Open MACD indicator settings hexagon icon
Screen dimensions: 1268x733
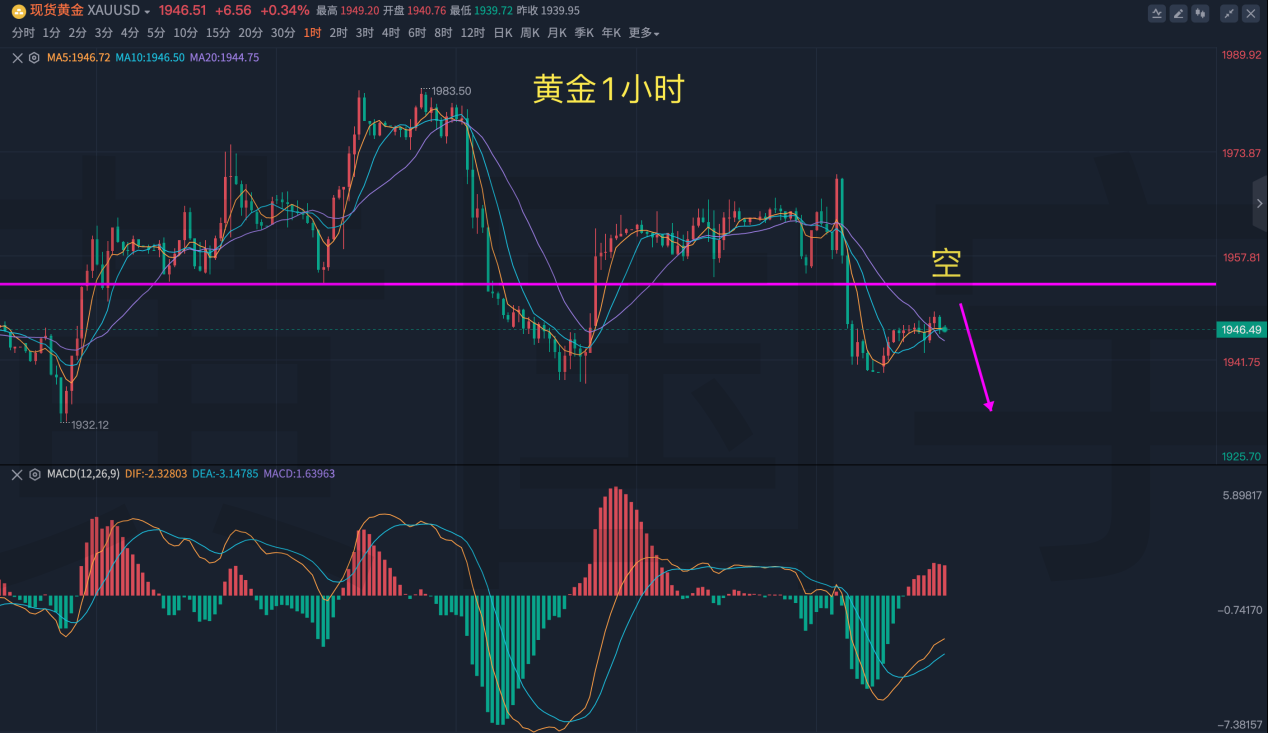pos(34,474)
